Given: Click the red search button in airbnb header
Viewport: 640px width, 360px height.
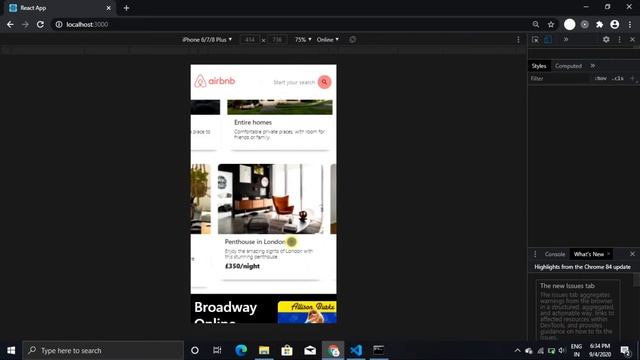Looking at the screenshot, I should [x=324, y=82].
